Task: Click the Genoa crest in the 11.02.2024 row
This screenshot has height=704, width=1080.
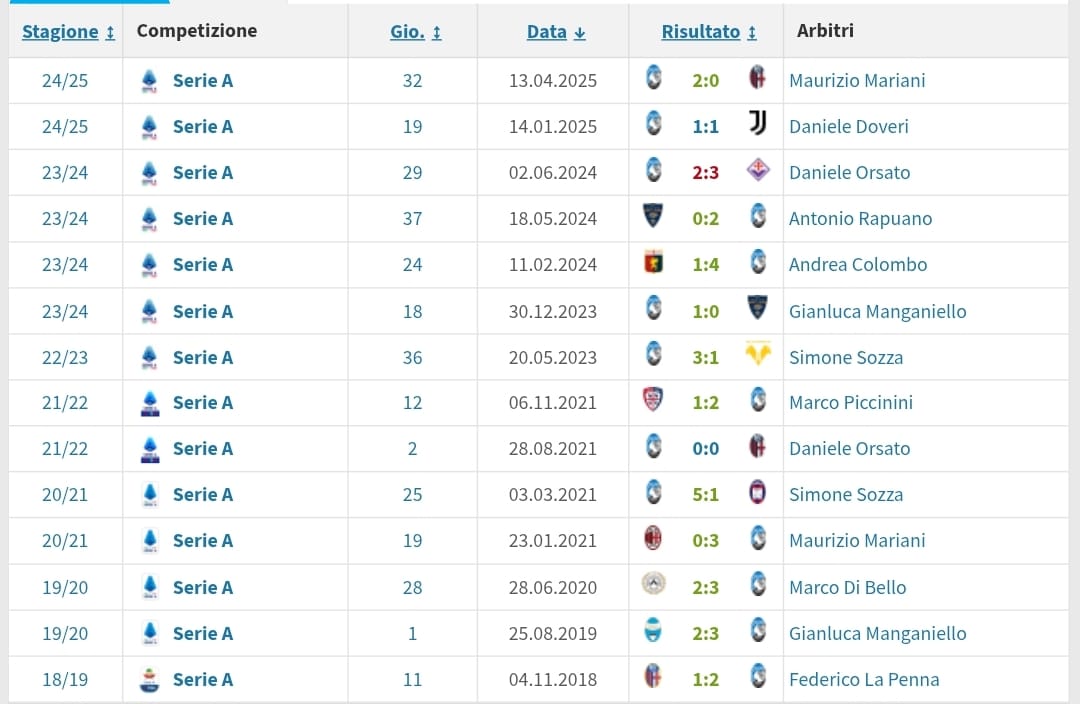Action: [653, 262]
